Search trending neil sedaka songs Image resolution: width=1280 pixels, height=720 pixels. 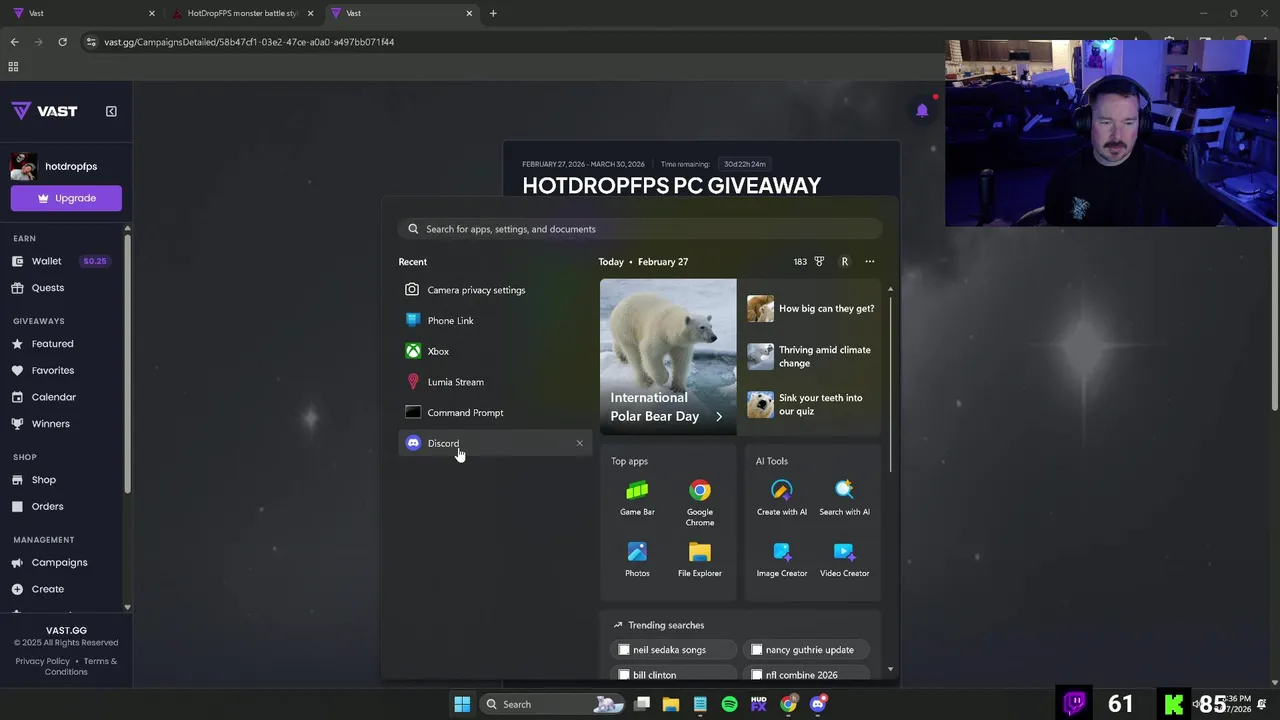point(673,650)
